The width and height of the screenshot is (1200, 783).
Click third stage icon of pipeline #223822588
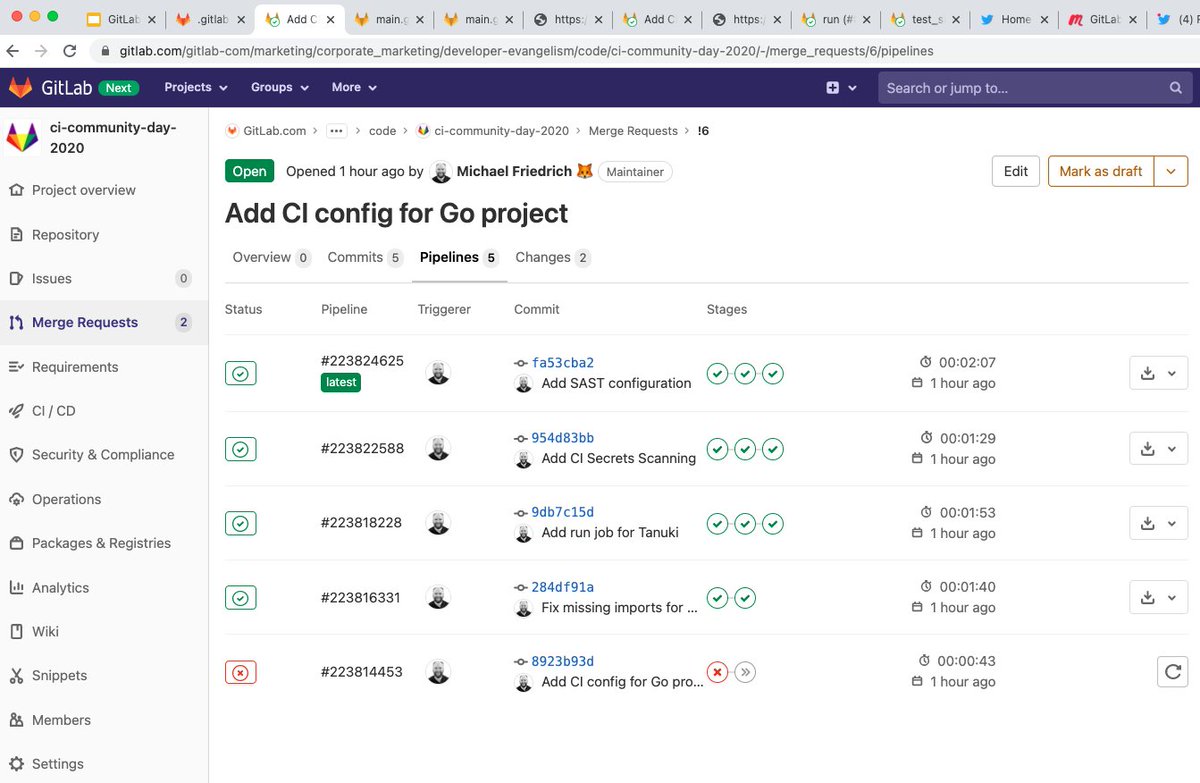click(773, 449)
